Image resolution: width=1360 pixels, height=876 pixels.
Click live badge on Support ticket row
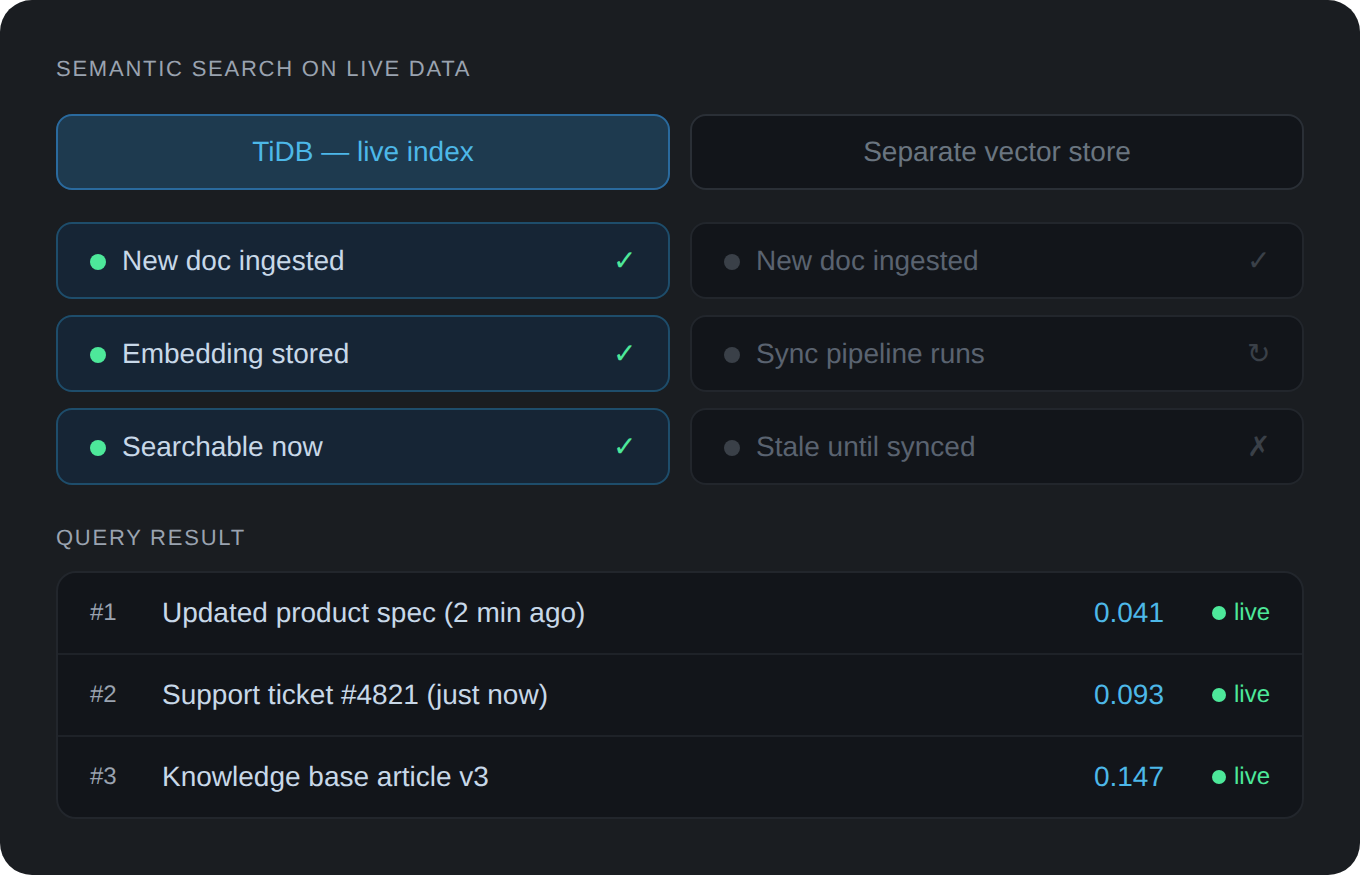pos(1241,695)
